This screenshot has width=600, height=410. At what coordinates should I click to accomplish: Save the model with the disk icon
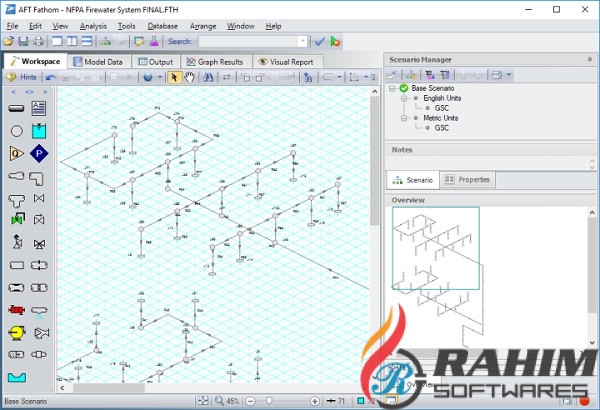[23, 41]
